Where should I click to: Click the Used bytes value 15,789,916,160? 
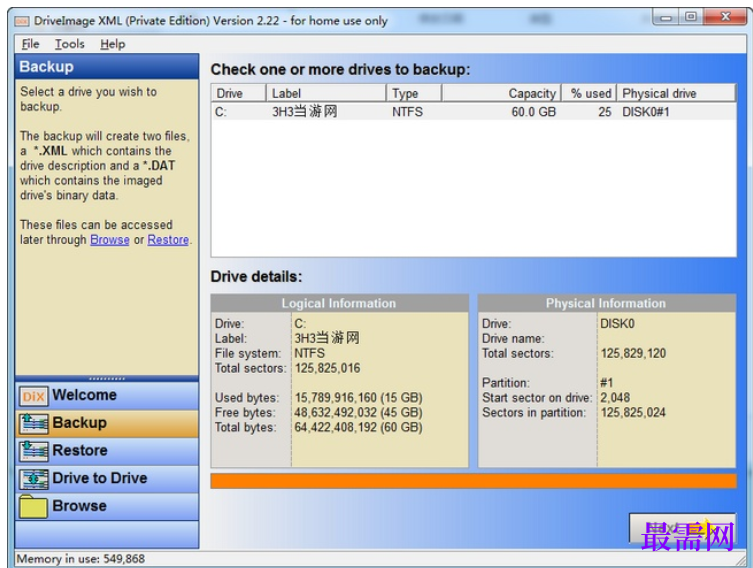point(358,398)
